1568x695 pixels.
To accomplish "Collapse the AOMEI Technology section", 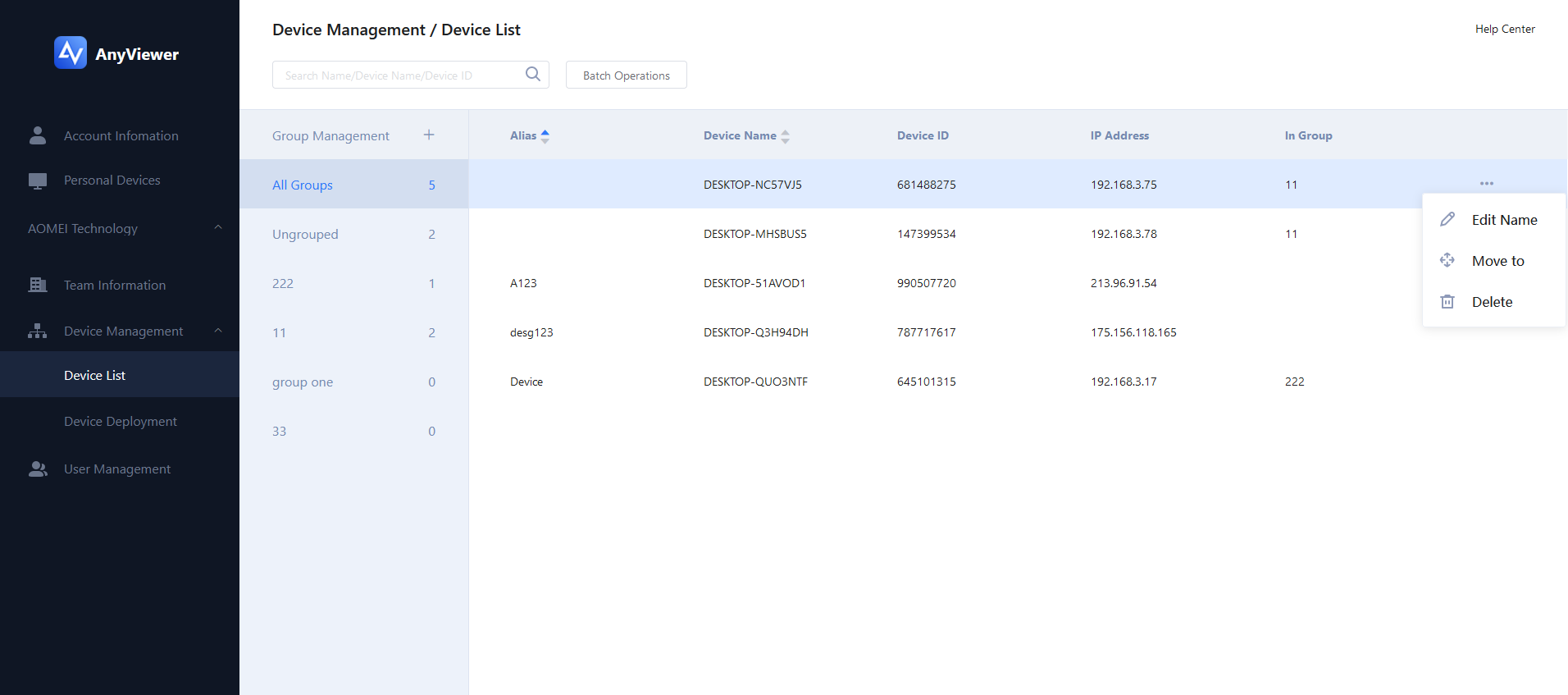I will coord(218,228).
